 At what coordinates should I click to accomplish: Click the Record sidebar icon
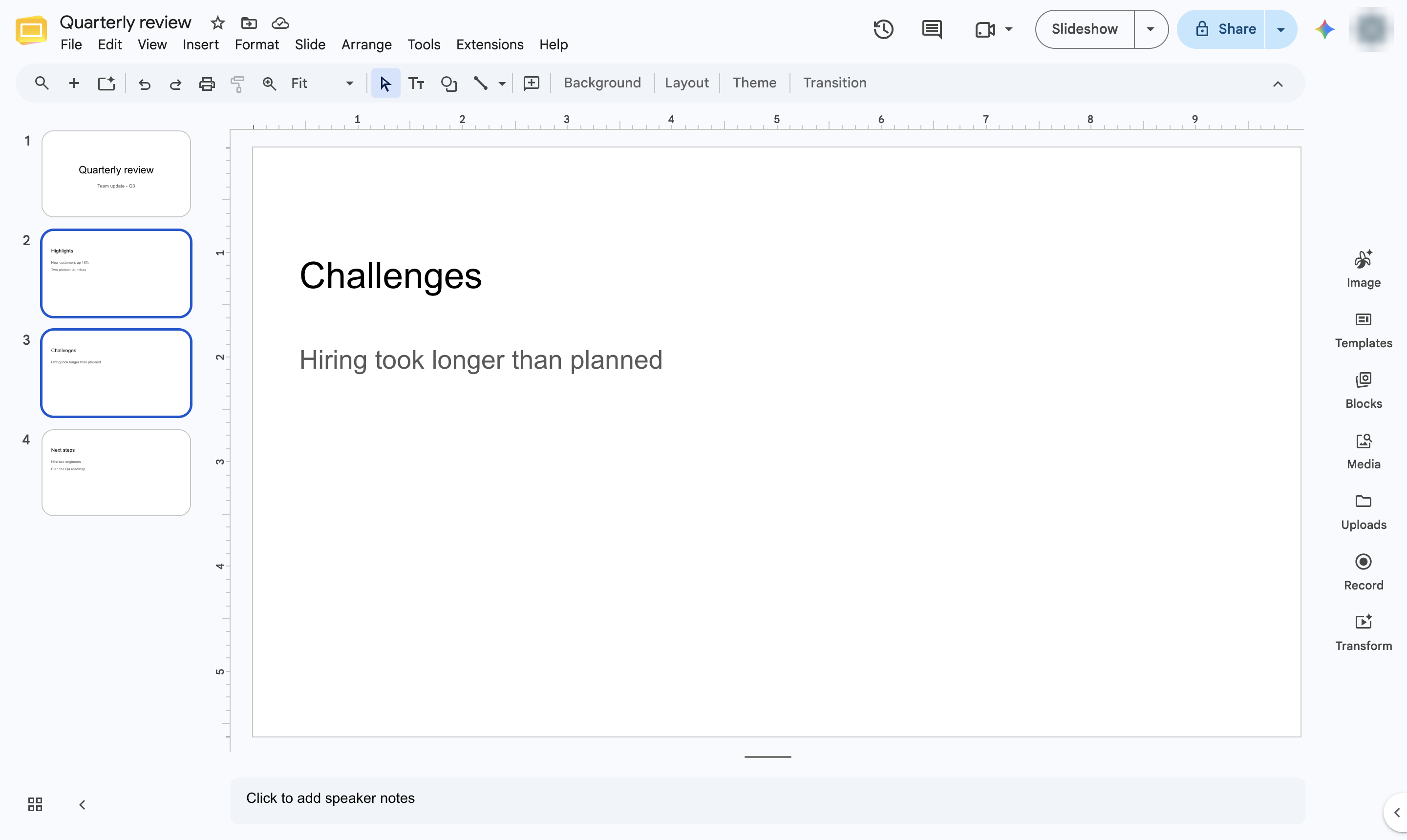coord(1363,572)
